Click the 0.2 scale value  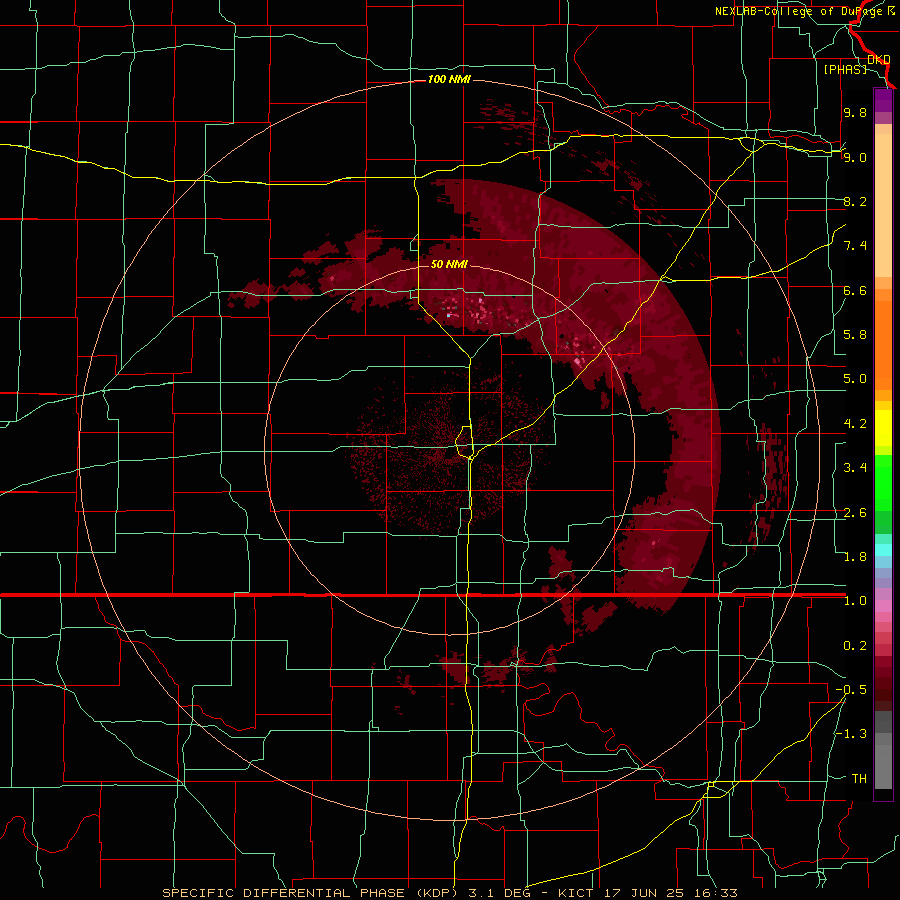(855, 646)
